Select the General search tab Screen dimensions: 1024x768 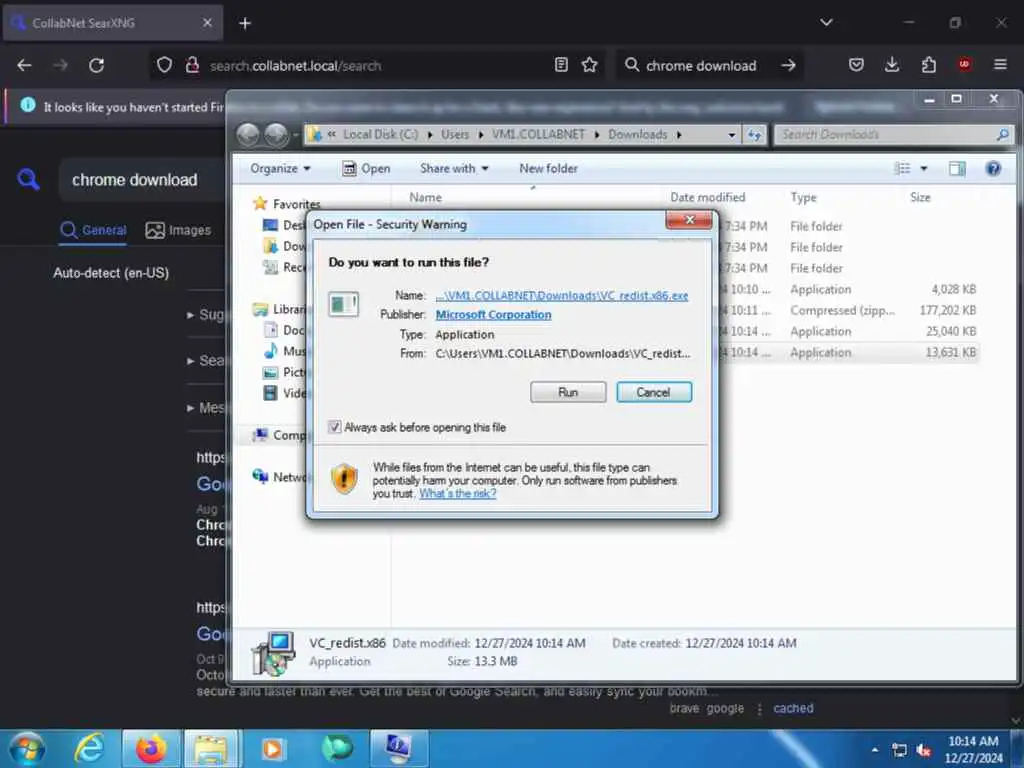click(93, 231)
